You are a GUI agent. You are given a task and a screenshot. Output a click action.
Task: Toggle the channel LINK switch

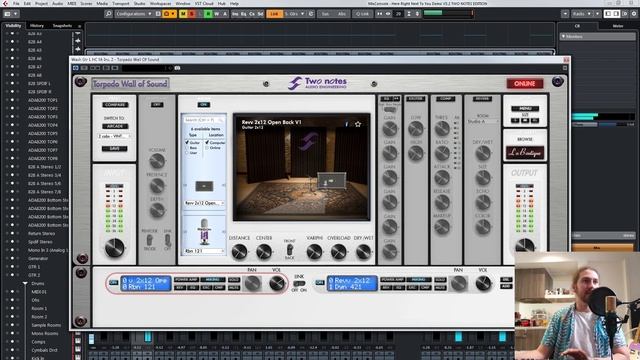coord(299,283)
